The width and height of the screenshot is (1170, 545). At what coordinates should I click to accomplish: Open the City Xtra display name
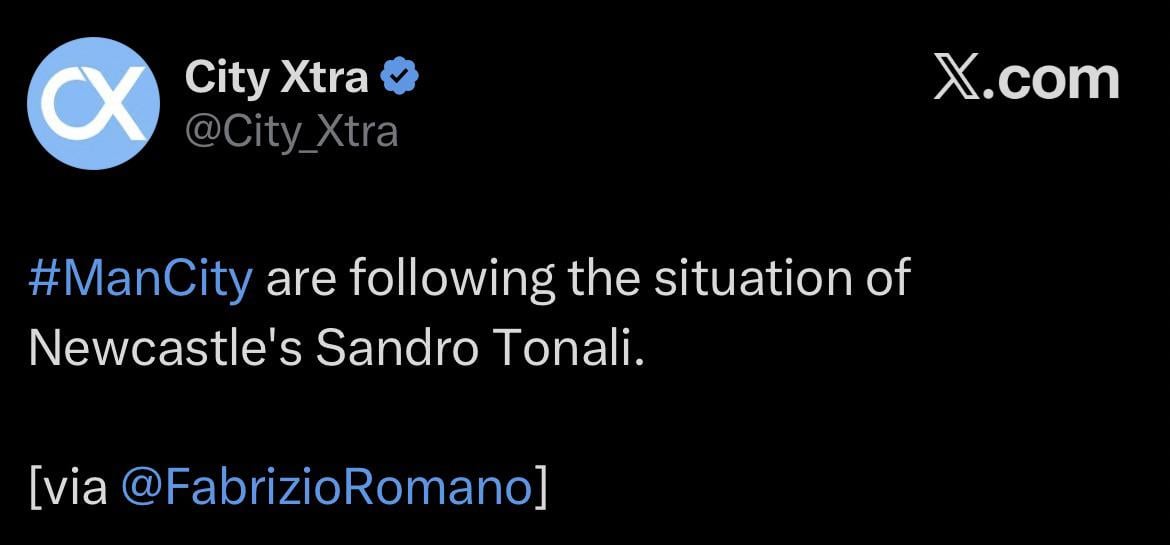pyautogui.click(x=276, y=78)
